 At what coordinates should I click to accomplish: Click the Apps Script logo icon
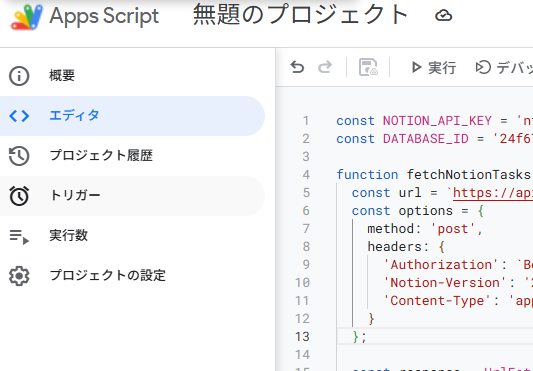(27, 17)
